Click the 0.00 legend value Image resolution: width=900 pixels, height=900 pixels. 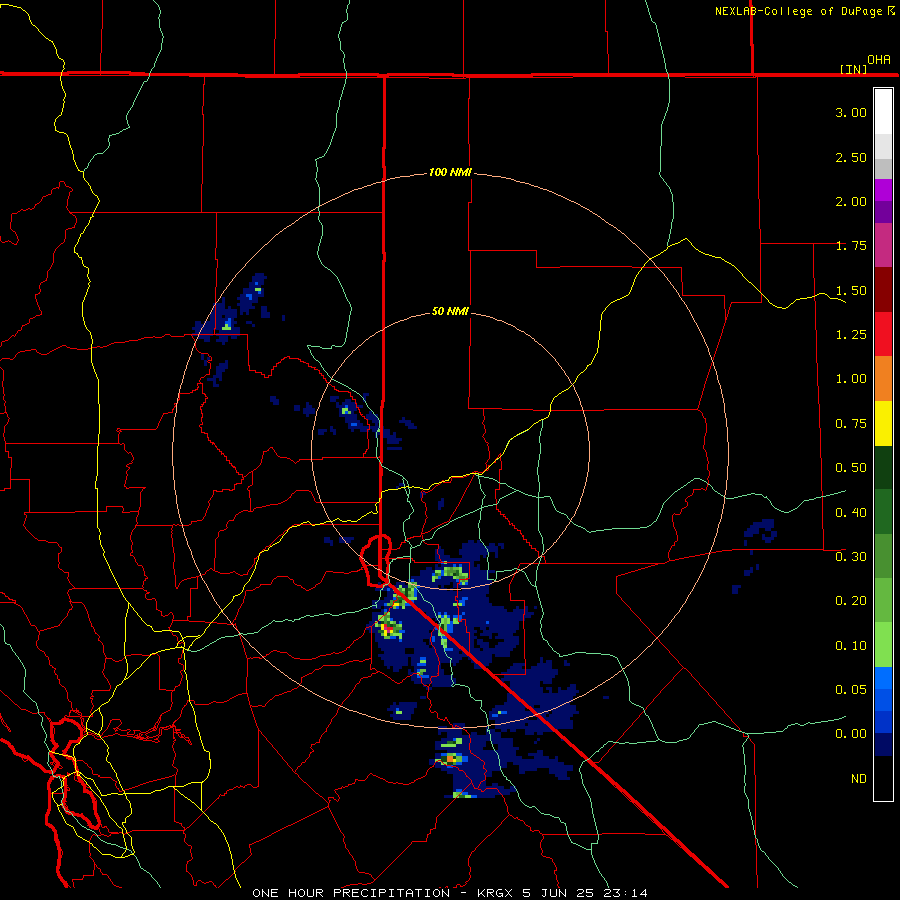(x=851, y=734)
